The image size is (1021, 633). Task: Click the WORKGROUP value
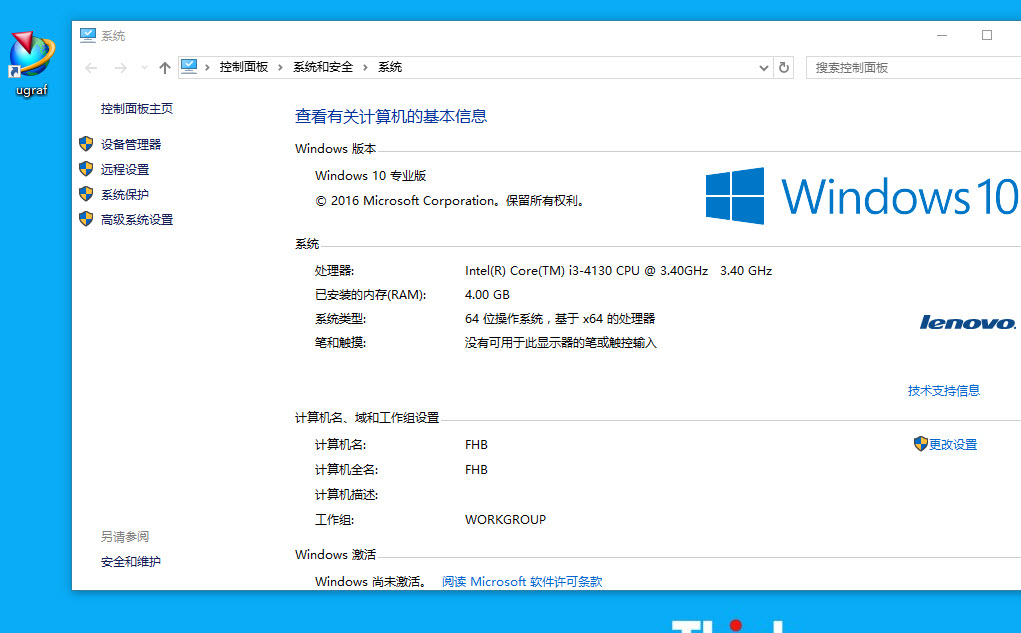(505, 520)
